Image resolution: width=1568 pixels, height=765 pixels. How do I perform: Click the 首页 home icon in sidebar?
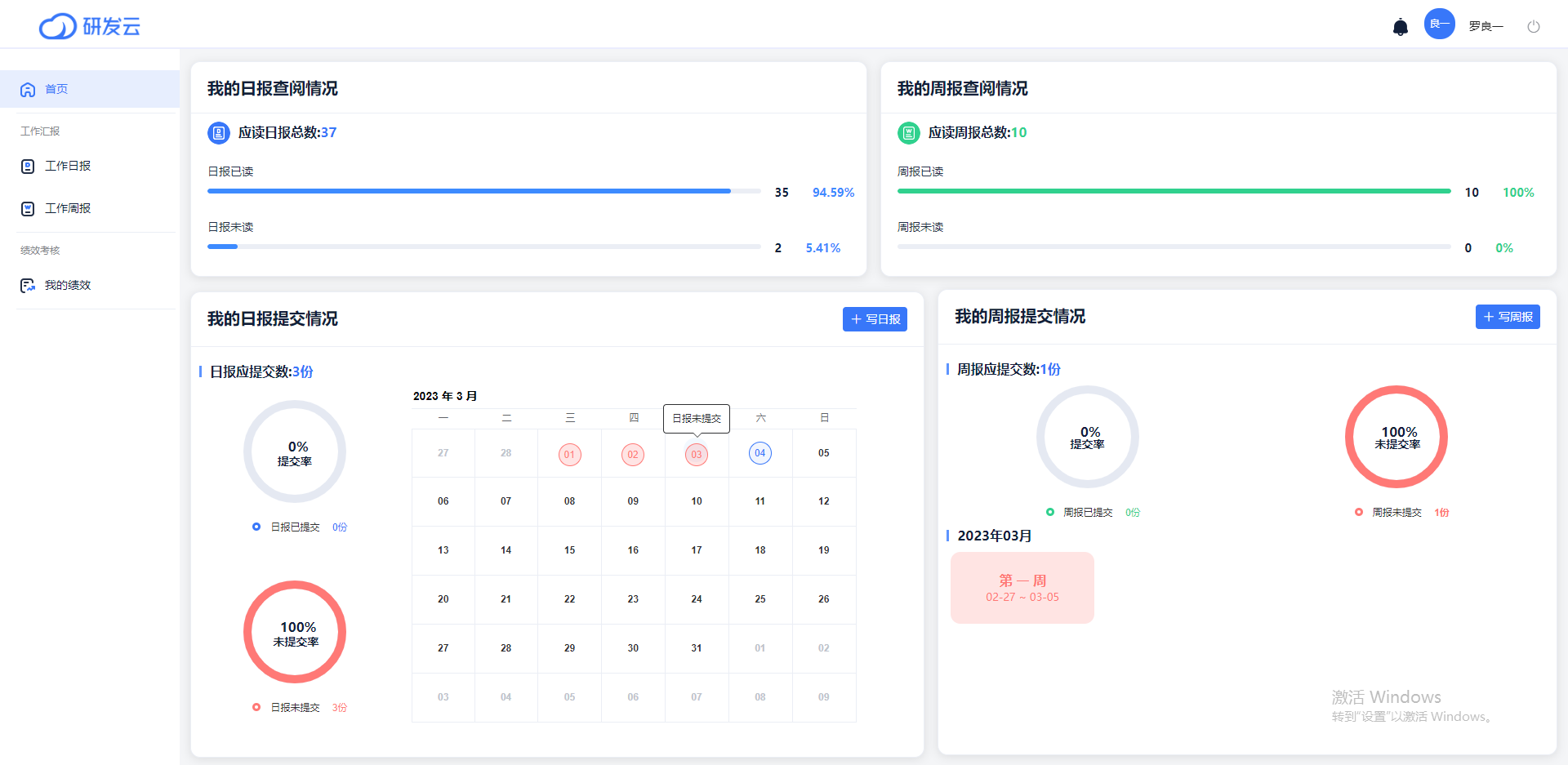click(28, 90)
